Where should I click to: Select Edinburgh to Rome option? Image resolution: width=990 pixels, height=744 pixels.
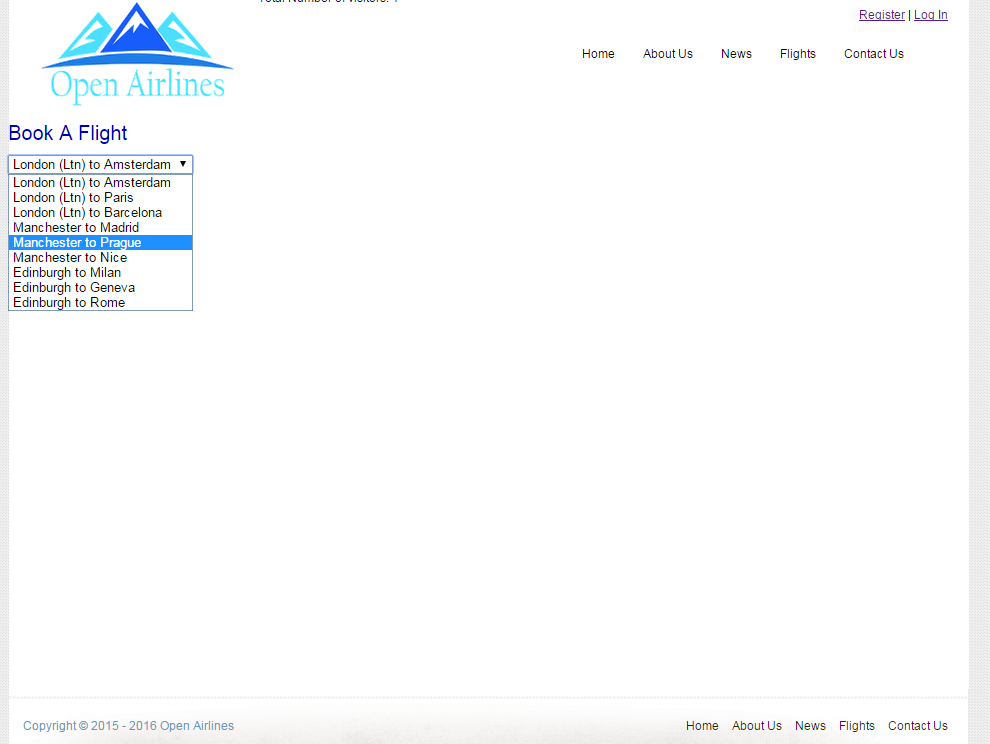coord(100,303)
